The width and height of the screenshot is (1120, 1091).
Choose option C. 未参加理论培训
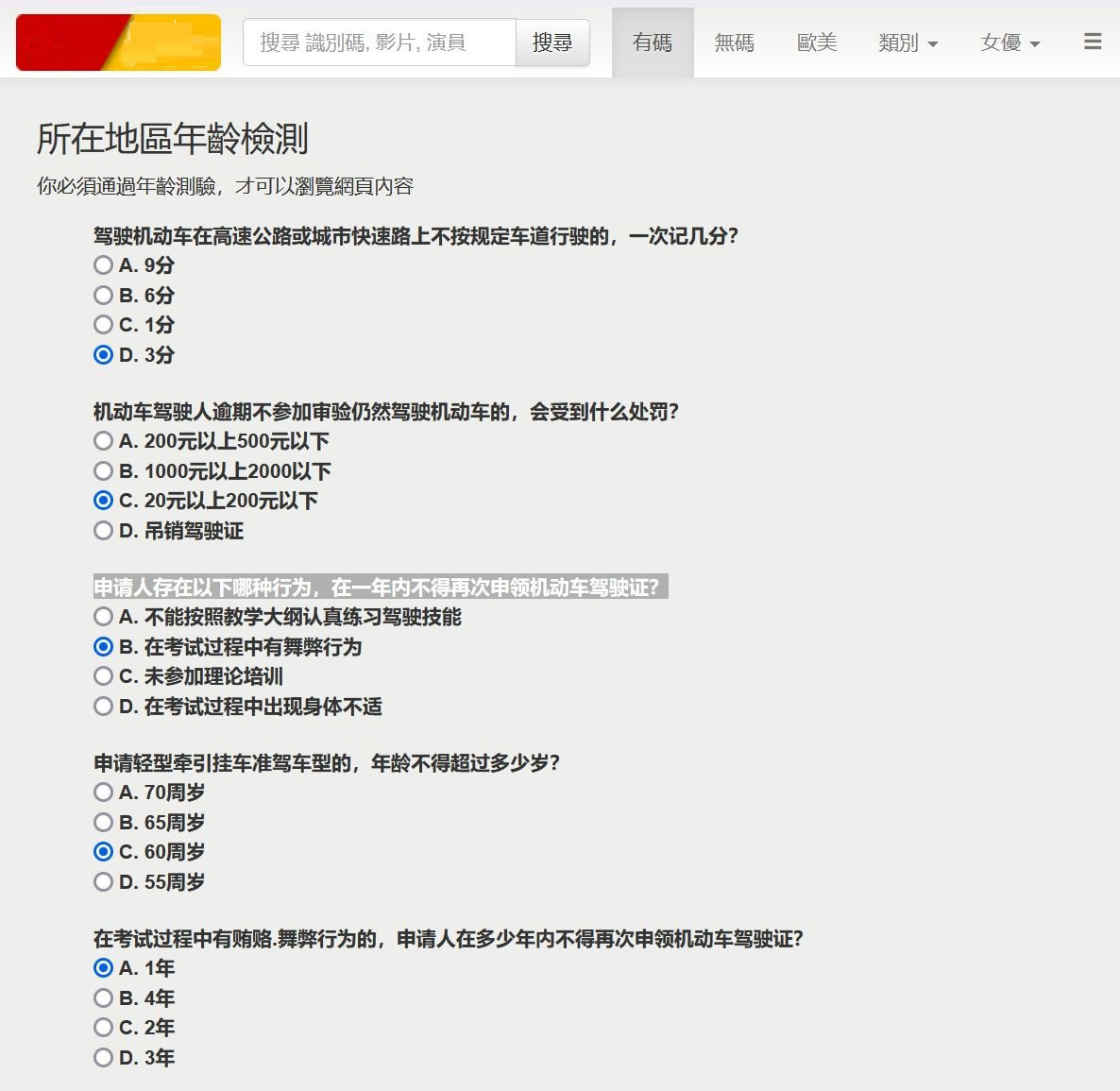(104, 676)
